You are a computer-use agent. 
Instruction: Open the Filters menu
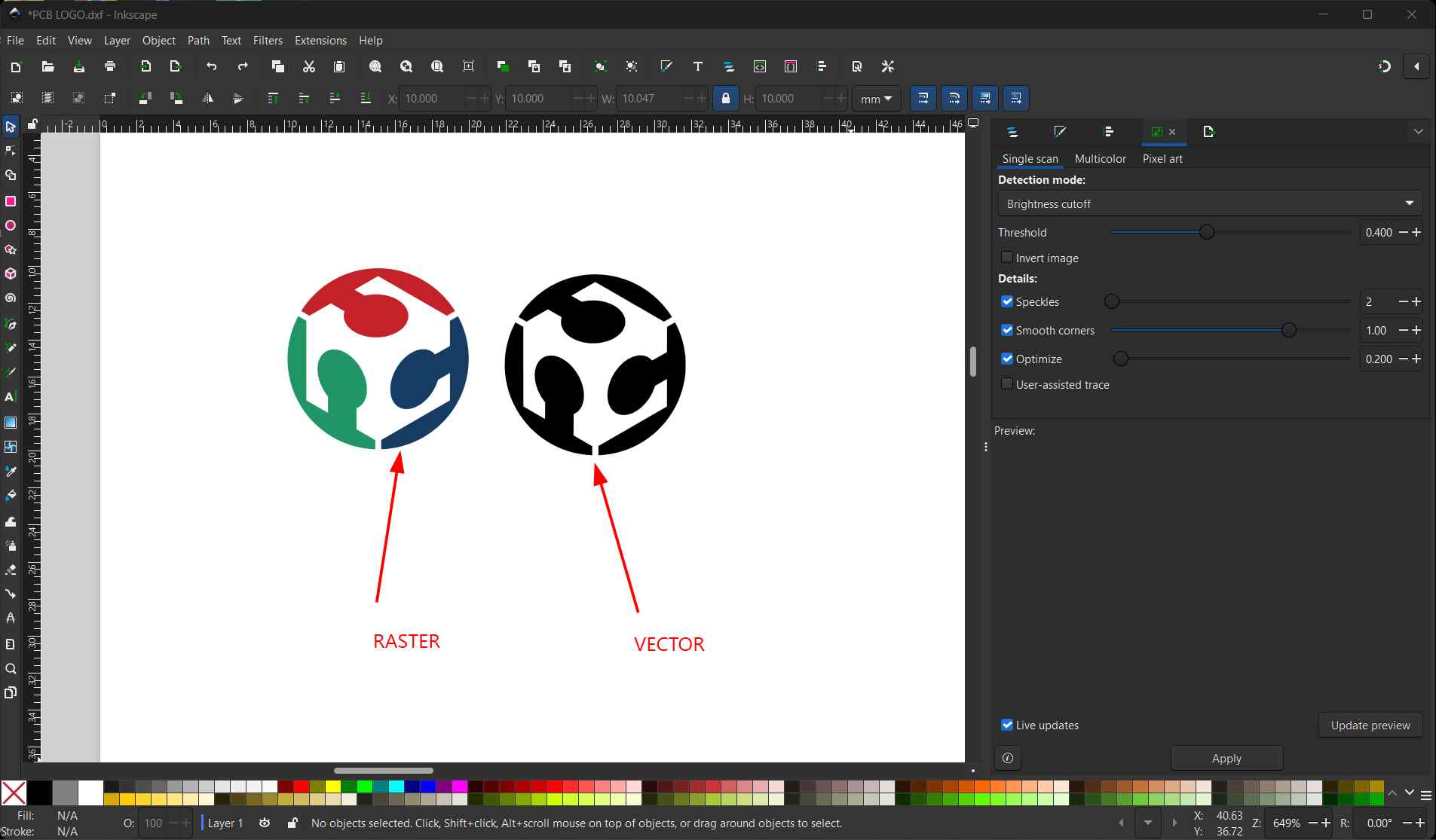[x=268, y=41]
